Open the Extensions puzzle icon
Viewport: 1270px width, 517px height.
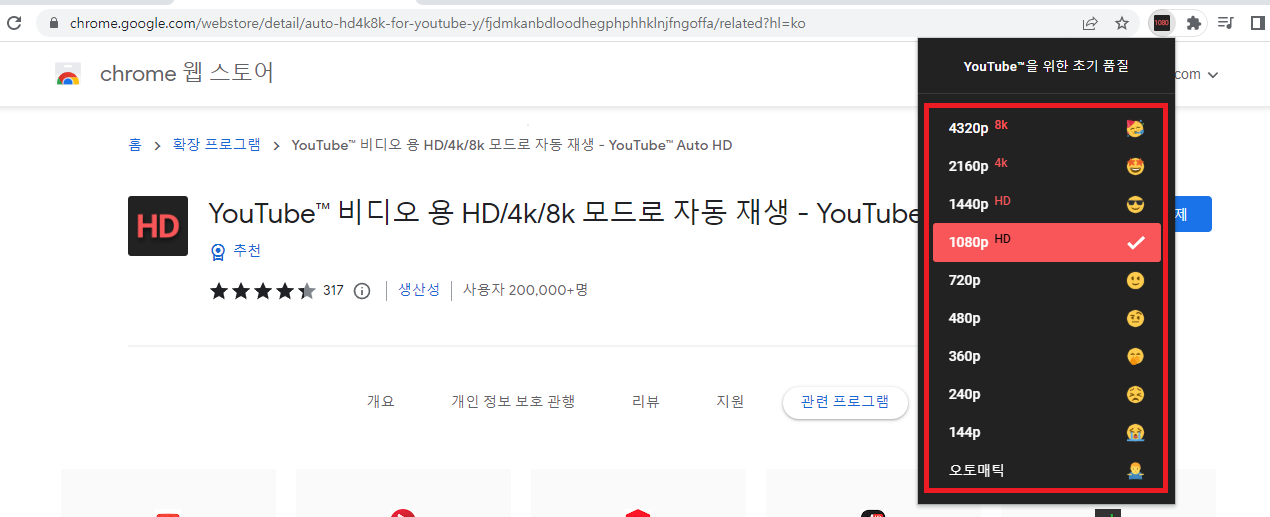coord(1193,23)
